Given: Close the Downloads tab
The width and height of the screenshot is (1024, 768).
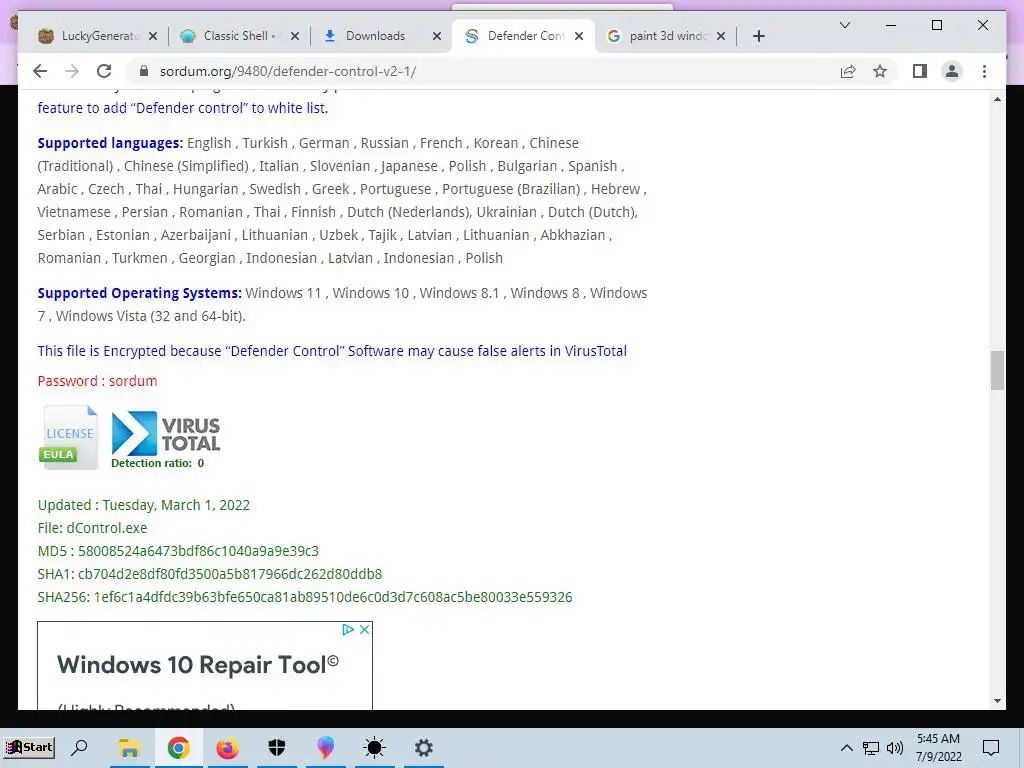Looking at the screenshot, I should (437, 36).
